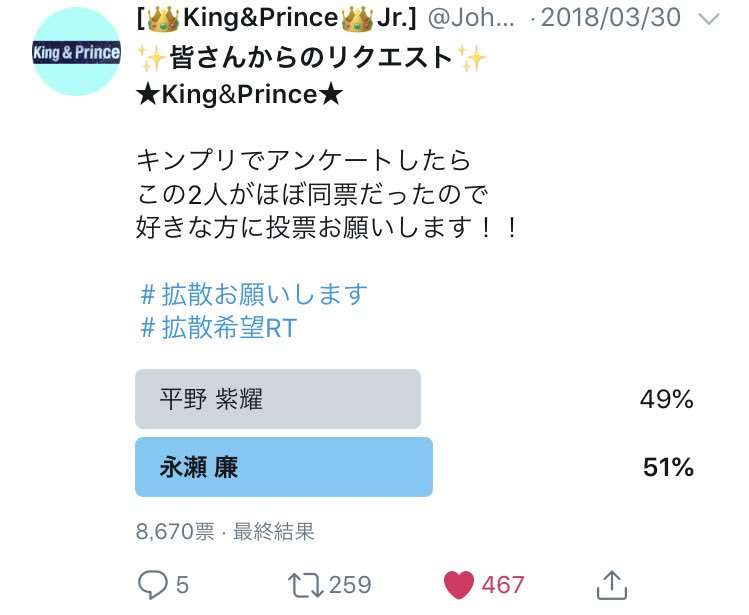Image resolution: width=749 pixels, height=615 pixels.
Task: Select the 永瀬 廉 poll option
Action: click(x=284, y=467)
